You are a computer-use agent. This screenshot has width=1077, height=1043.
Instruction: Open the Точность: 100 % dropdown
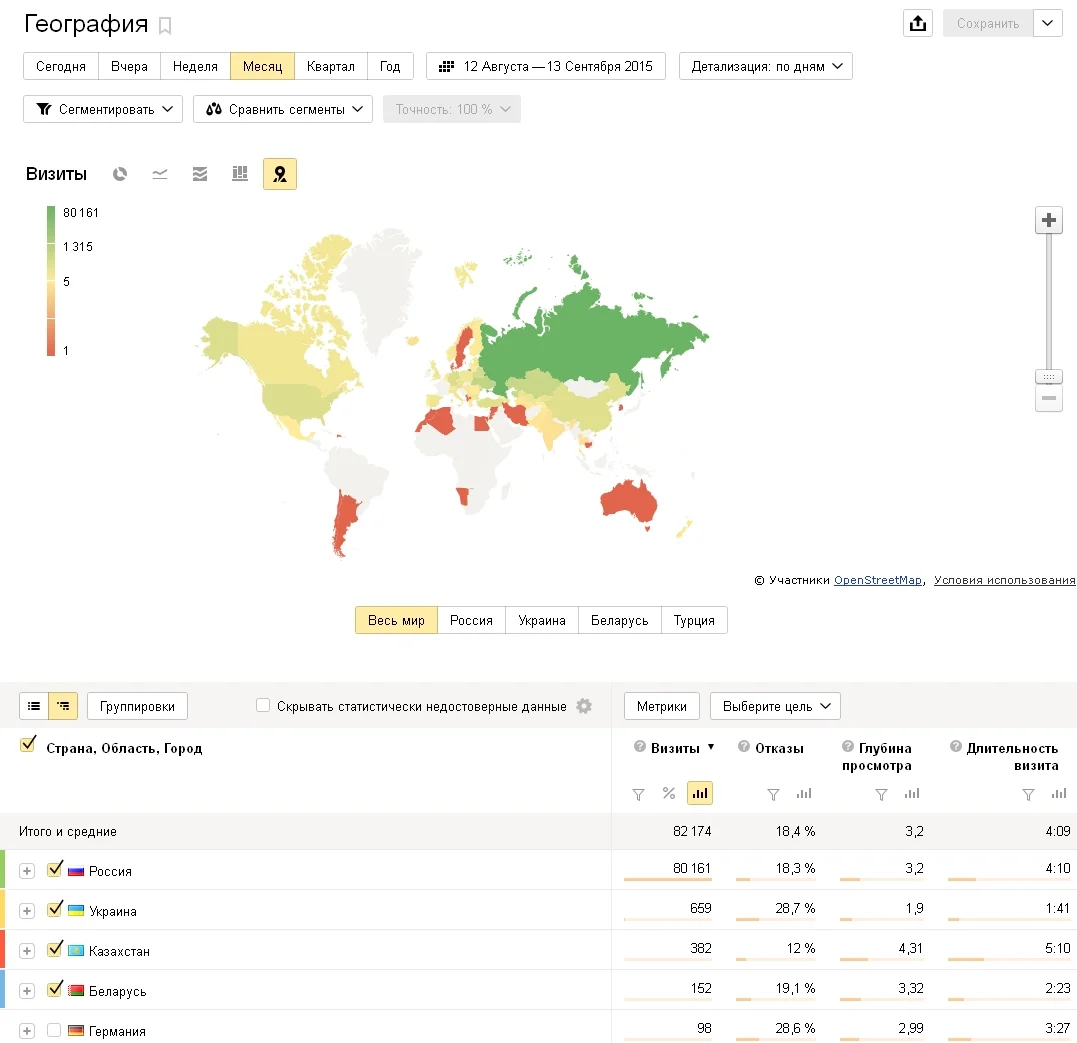[452, 109]
